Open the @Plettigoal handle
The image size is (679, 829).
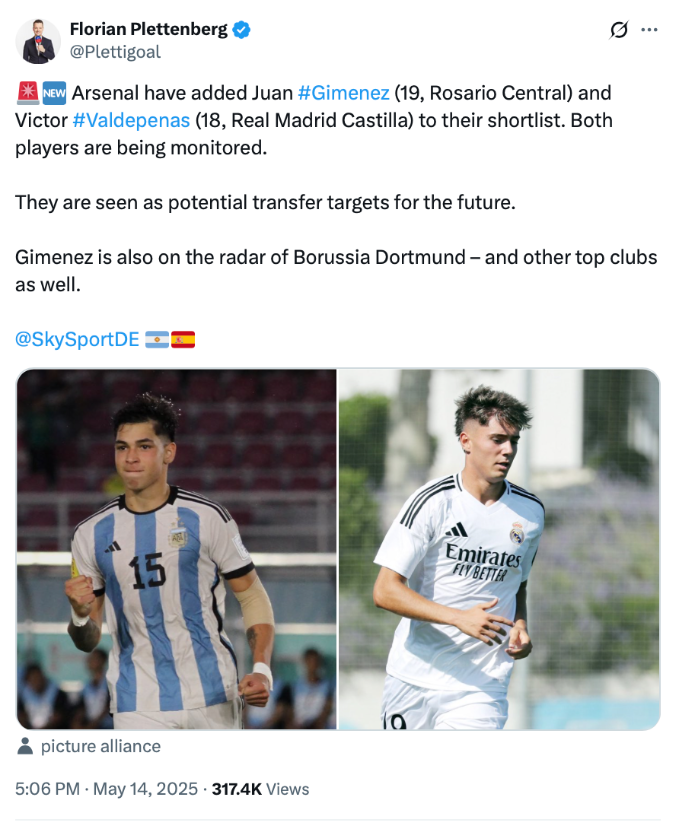click(x=115, y=52)
